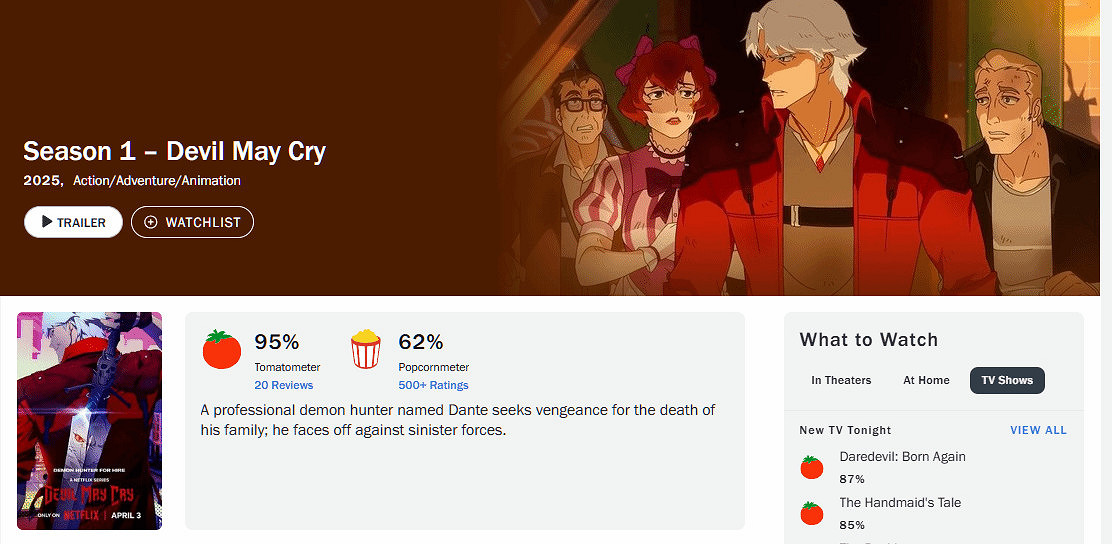Open the 500+ Ratings link
The image size is (1112, 544).
click(433, 385)
